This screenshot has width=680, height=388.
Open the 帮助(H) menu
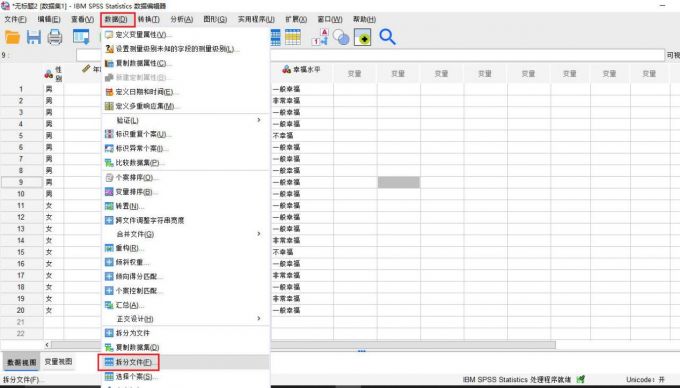click(364, 20)
